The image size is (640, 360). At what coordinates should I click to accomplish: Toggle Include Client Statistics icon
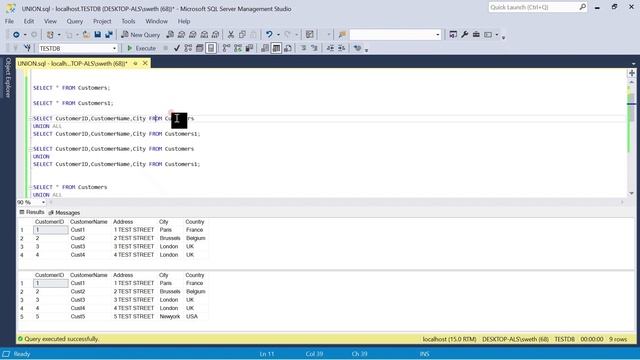(x=249, y=49)
